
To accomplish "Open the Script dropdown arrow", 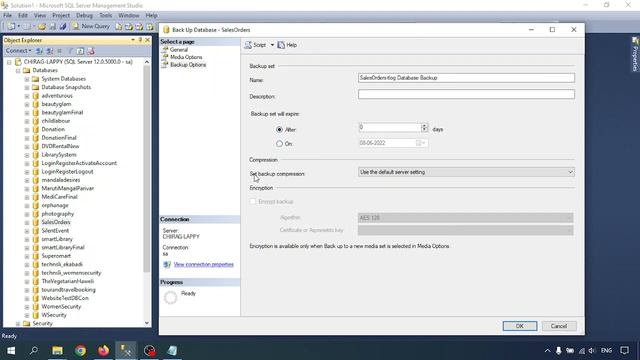I will pos(272,45).
